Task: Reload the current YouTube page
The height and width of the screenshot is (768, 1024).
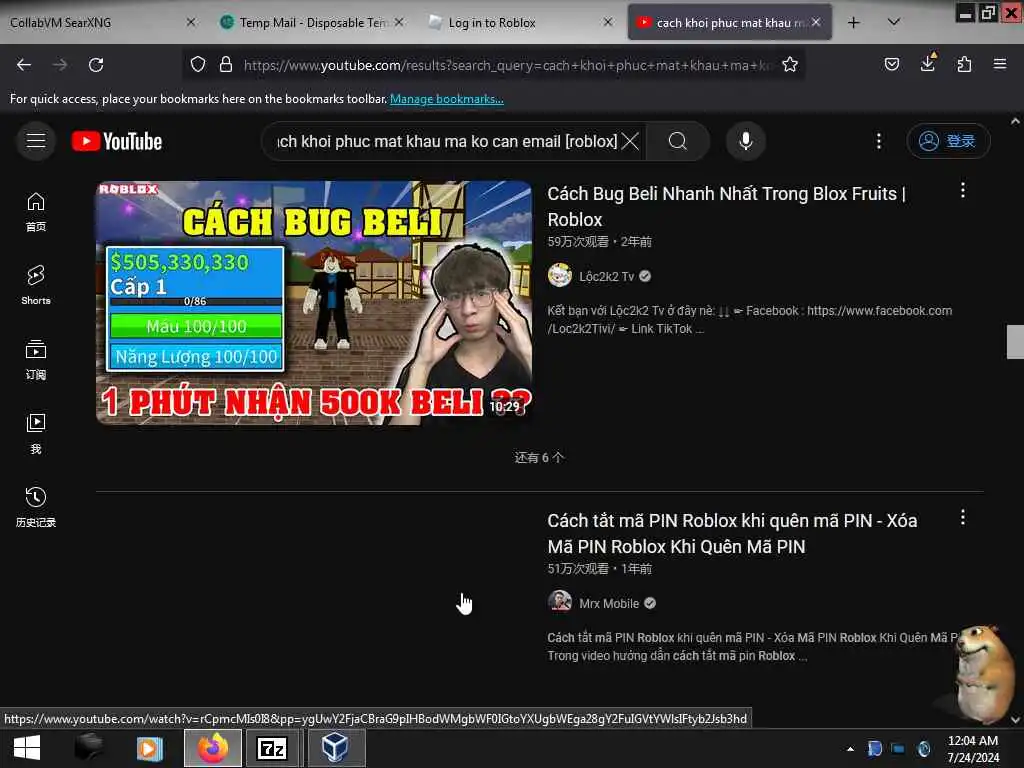Action: point(96,65)
